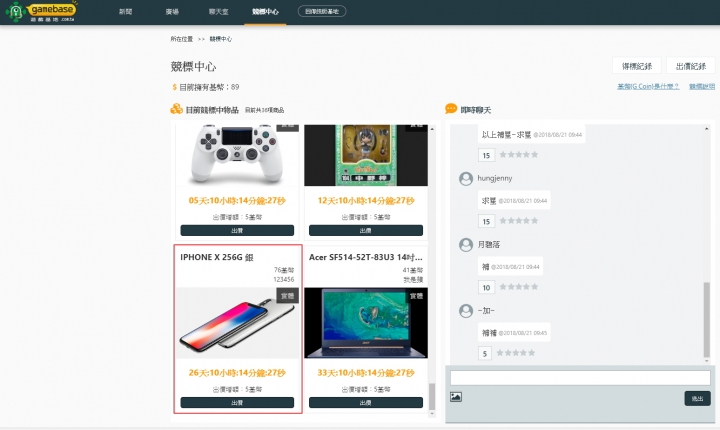Viewport: 720px width, 430px height.
Task: Click 月雅落's avatar icon
Action: 466,245
